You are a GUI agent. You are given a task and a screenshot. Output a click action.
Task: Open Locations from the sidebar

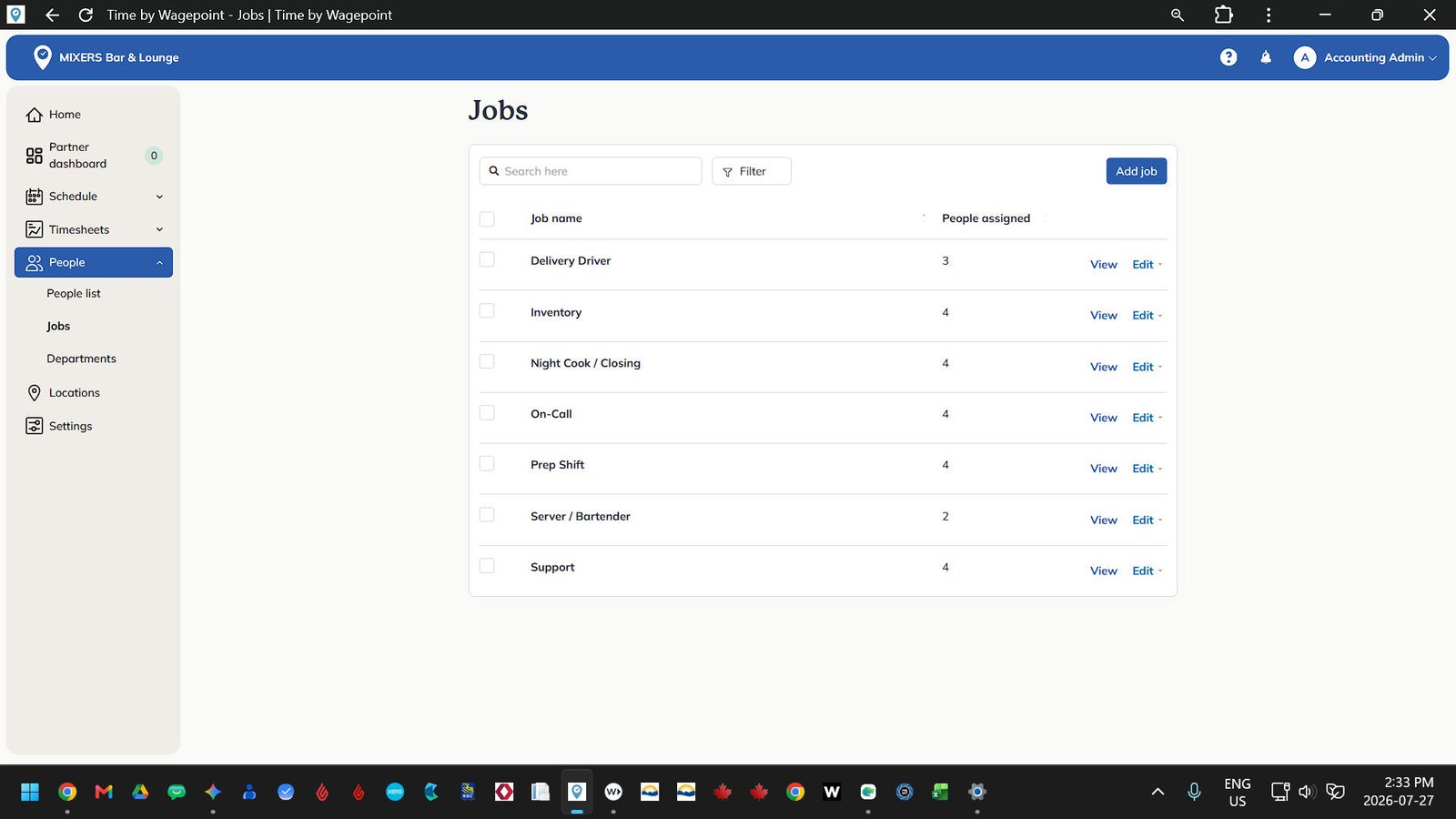pyautogui.click(x=75, y=393)
